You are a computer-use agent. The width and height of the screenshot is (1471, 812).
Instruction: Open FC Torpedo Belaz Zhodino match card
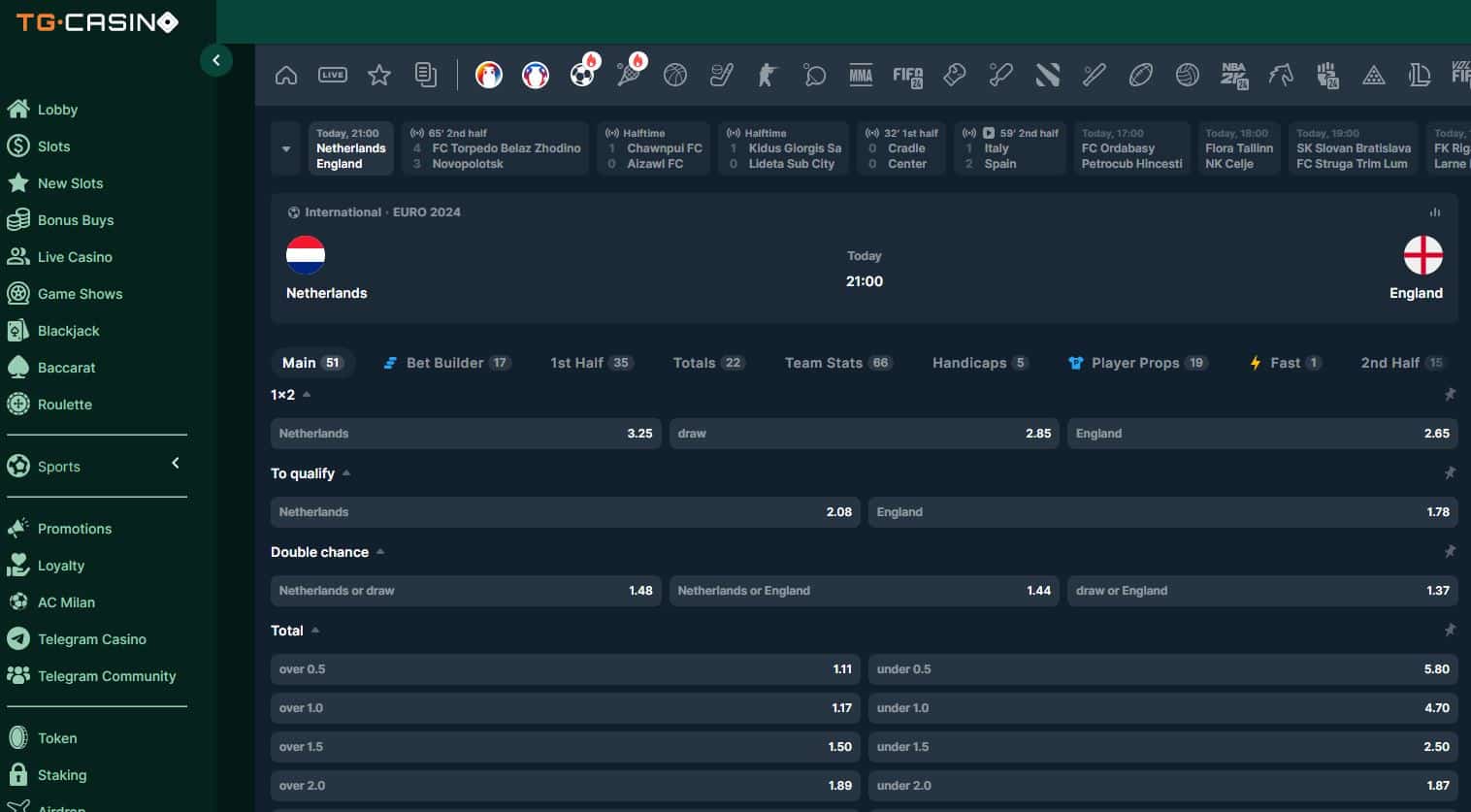(496, 148)
